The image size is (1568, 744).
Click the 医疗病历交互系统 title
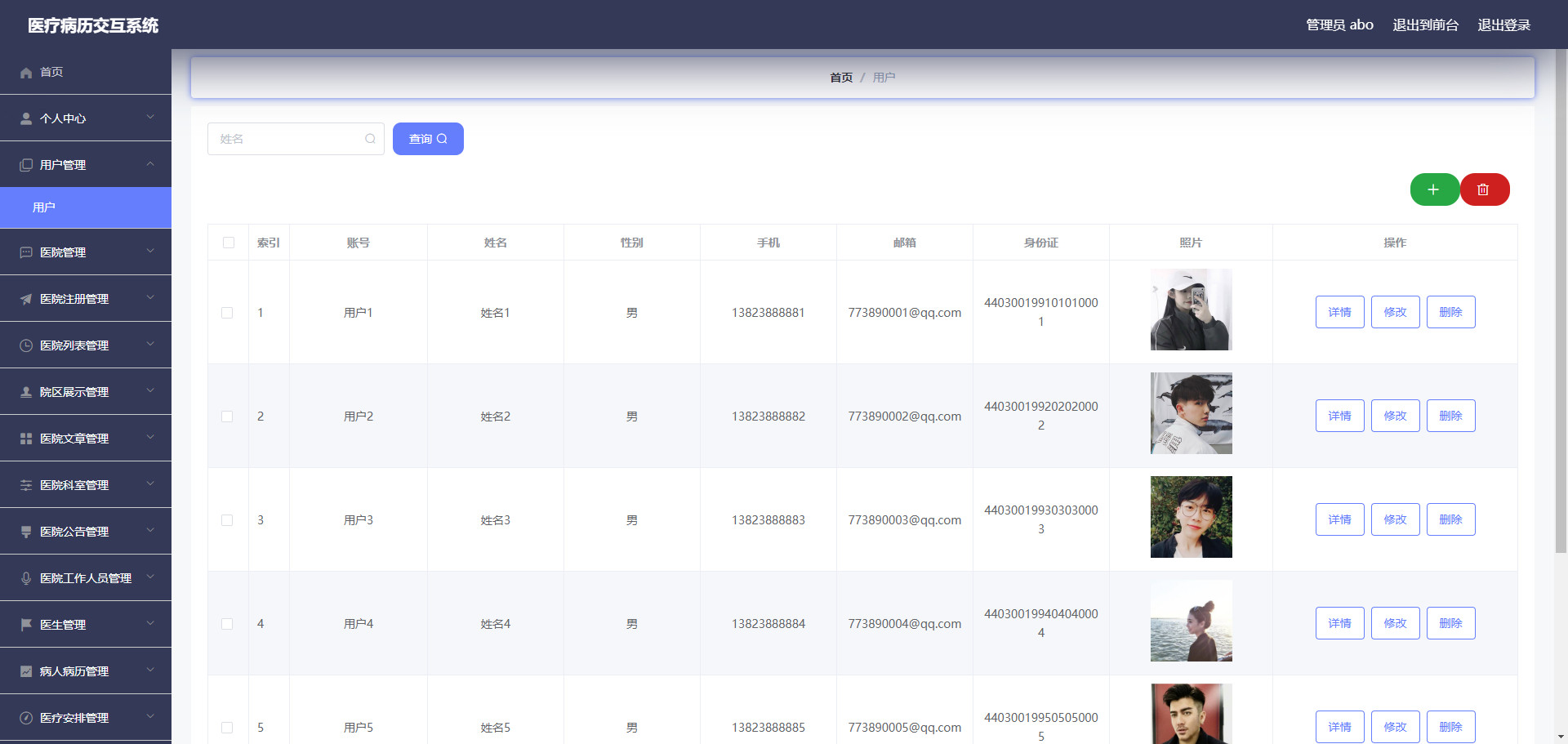(x=93, y=25)
